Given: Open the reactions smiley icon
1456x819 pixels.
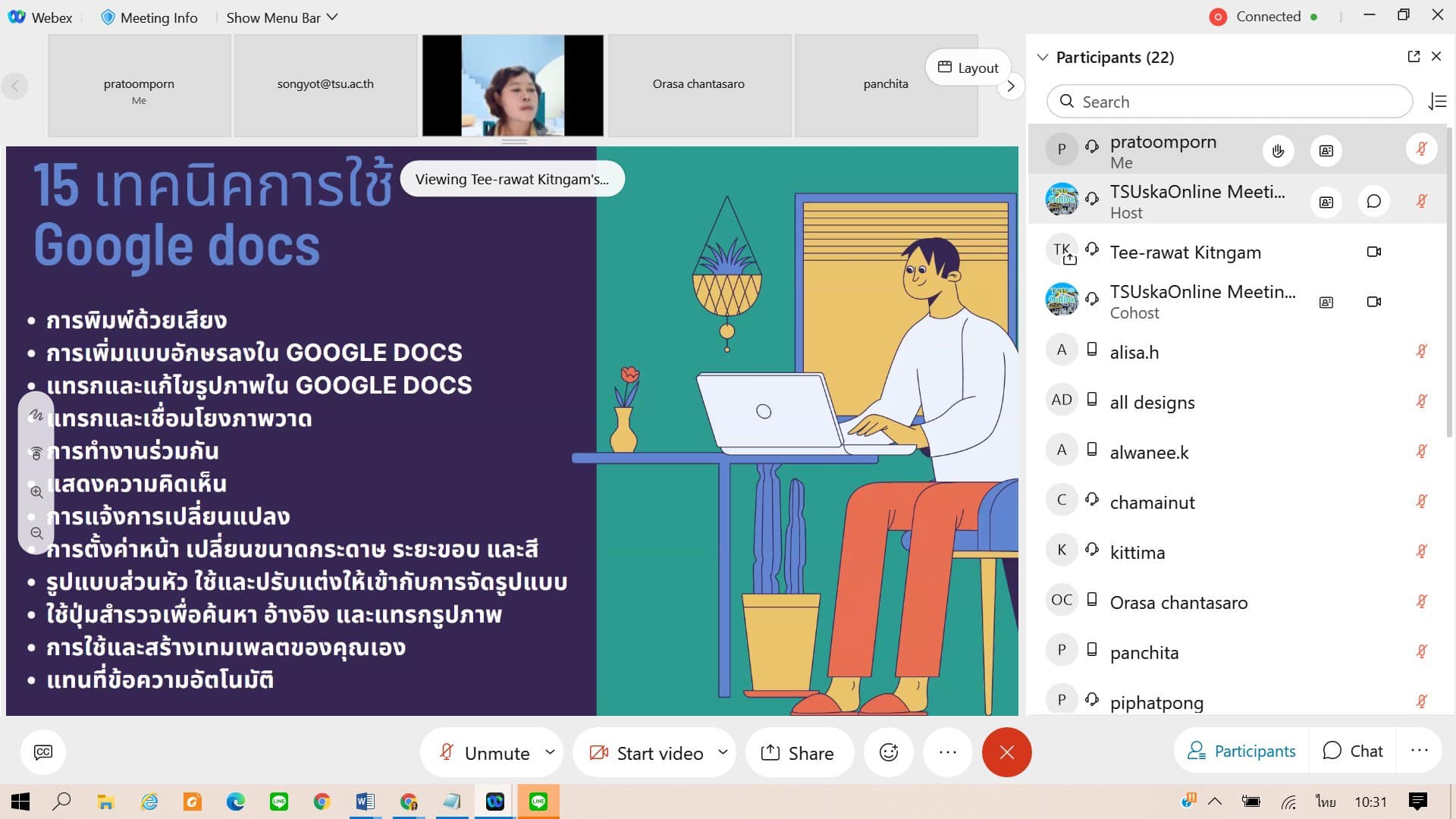Looking at the screenshot, I should pos(889,752).
